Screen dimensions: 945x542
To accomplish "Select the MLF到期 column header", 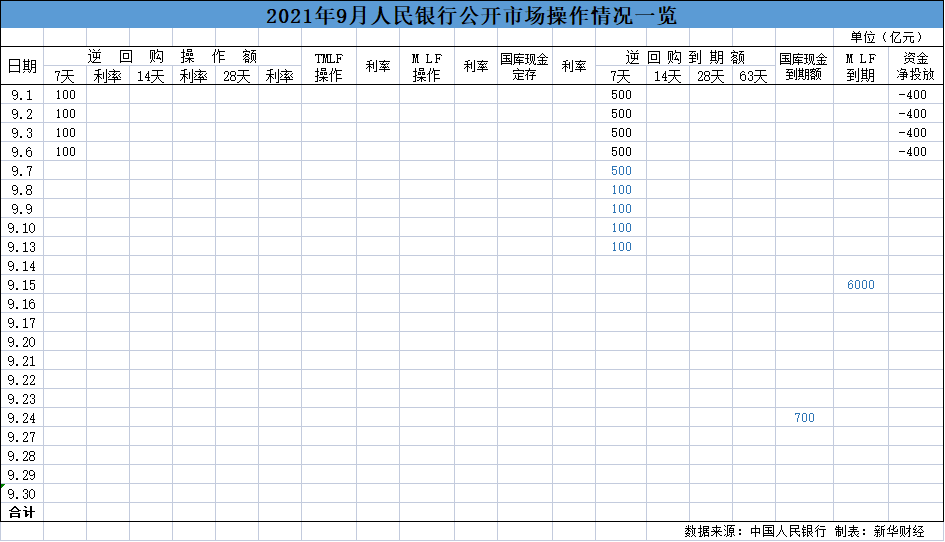I will click(860, 66).
